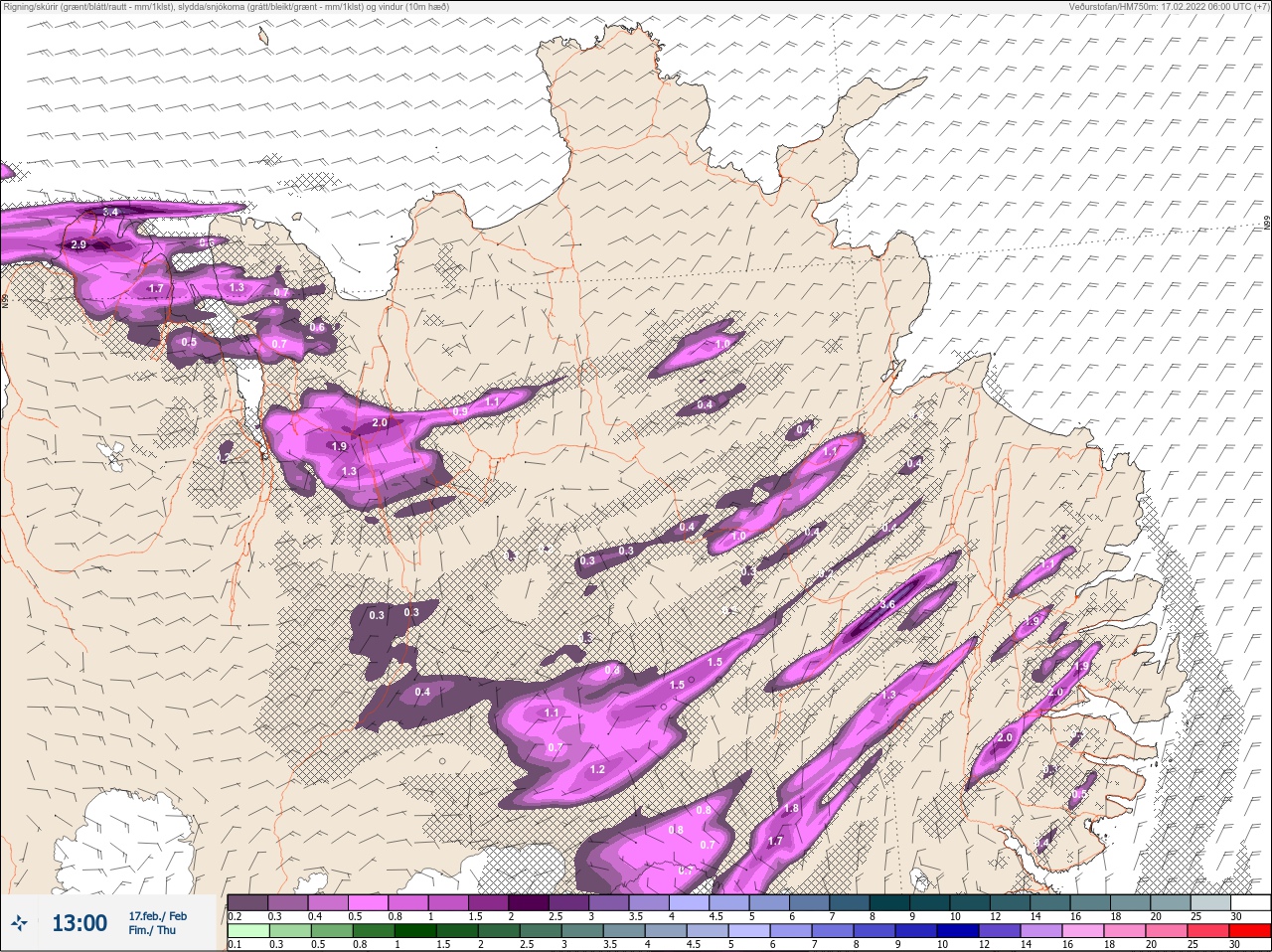Screen dimensions: 1272x952
Task: Pick the pale green 0.1 legend swatch
Action: [x=247, y=931]
